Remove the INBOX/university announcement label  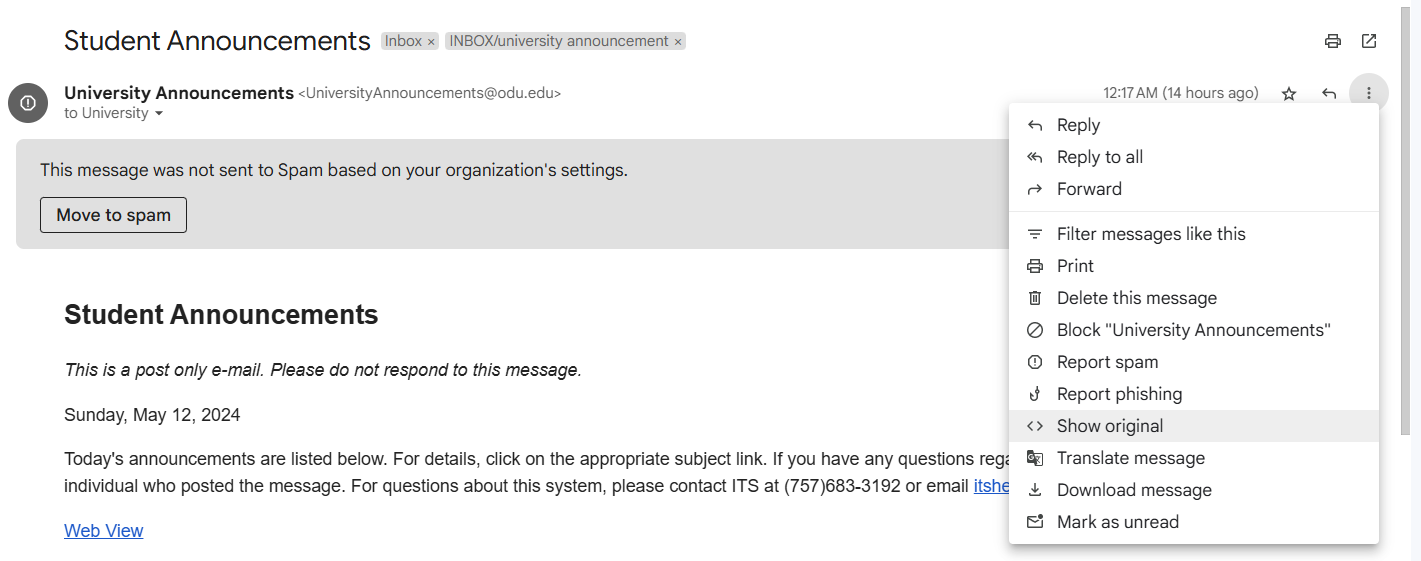click(677, 42)
